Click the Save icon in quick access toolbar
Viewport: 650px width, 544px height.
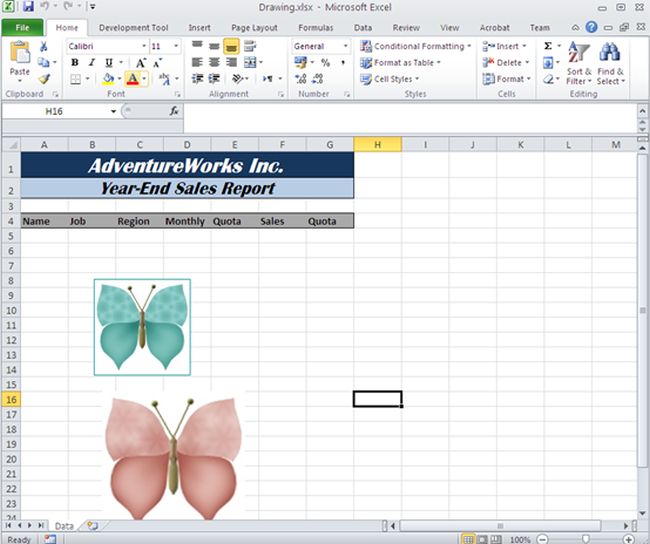pyautogui.click(x=28, y=7)
